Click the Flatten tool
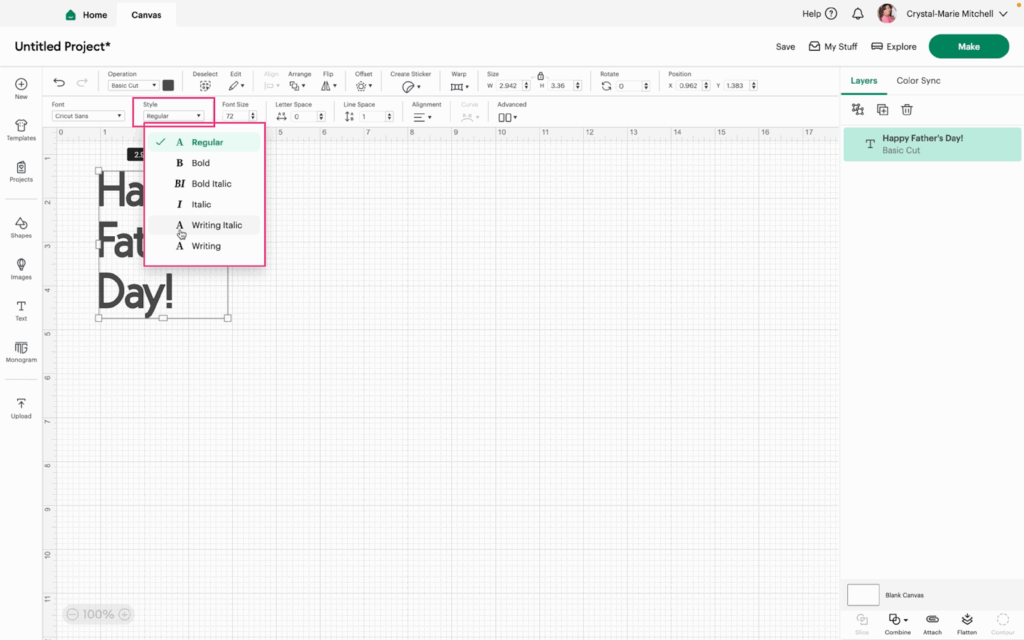This screenshot has height=640, width=1024. pos(967,623)
